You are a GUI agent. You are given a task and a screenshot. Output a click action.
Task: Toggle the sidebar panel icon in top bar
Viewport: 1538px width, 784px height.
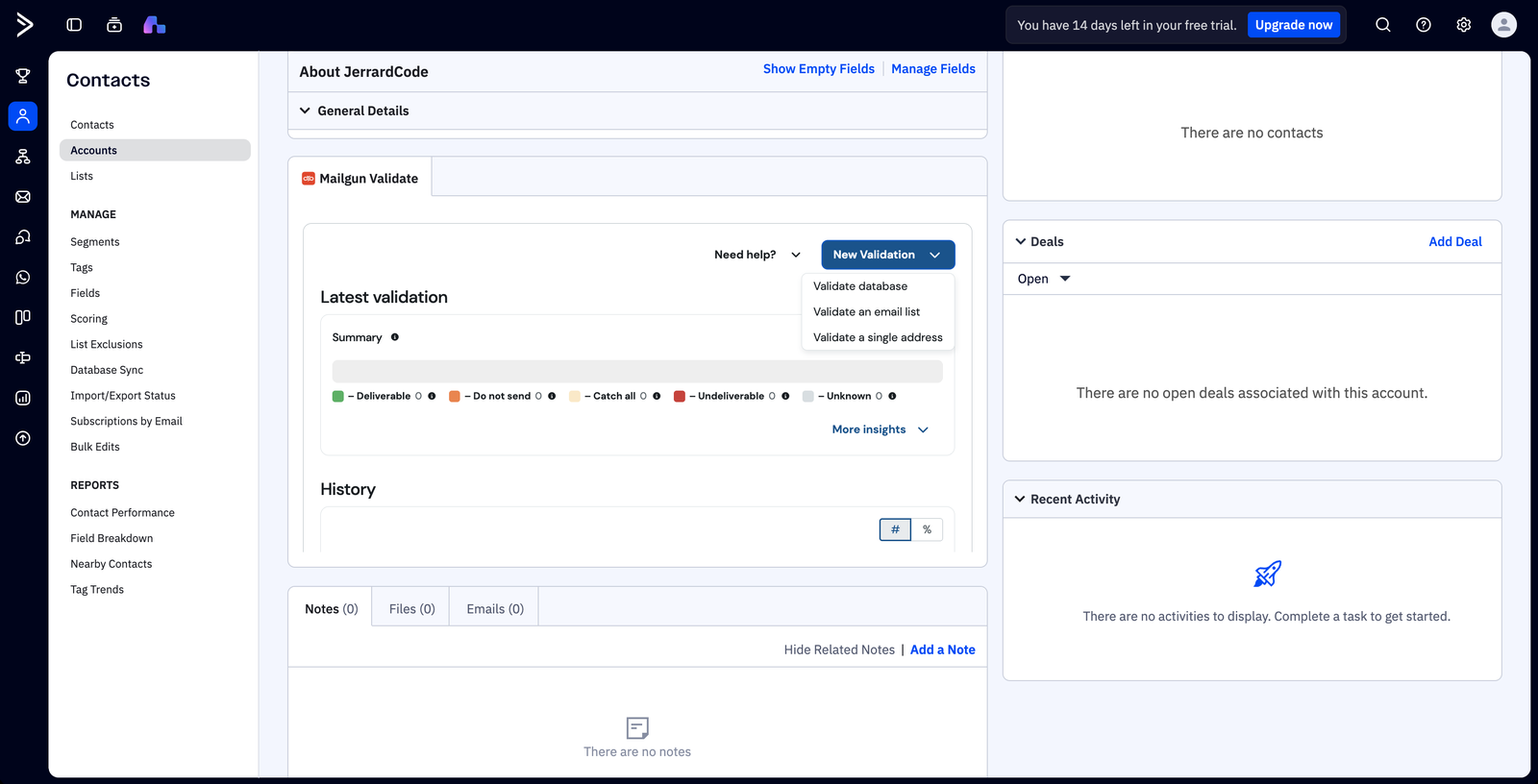tap(74, 25)
